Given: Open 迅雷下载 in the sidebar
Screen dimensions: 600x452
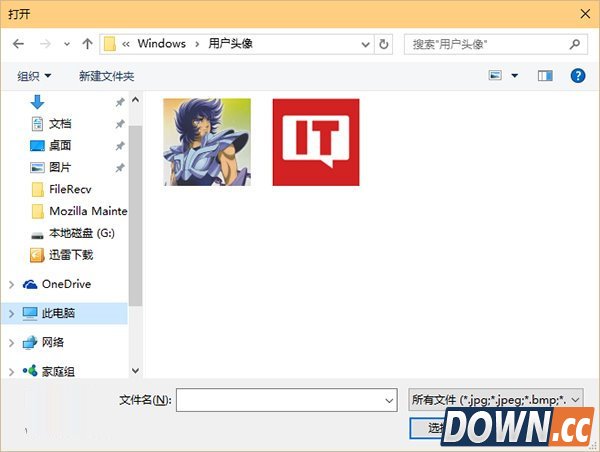Looking at the screenshot, I should 62,255.
